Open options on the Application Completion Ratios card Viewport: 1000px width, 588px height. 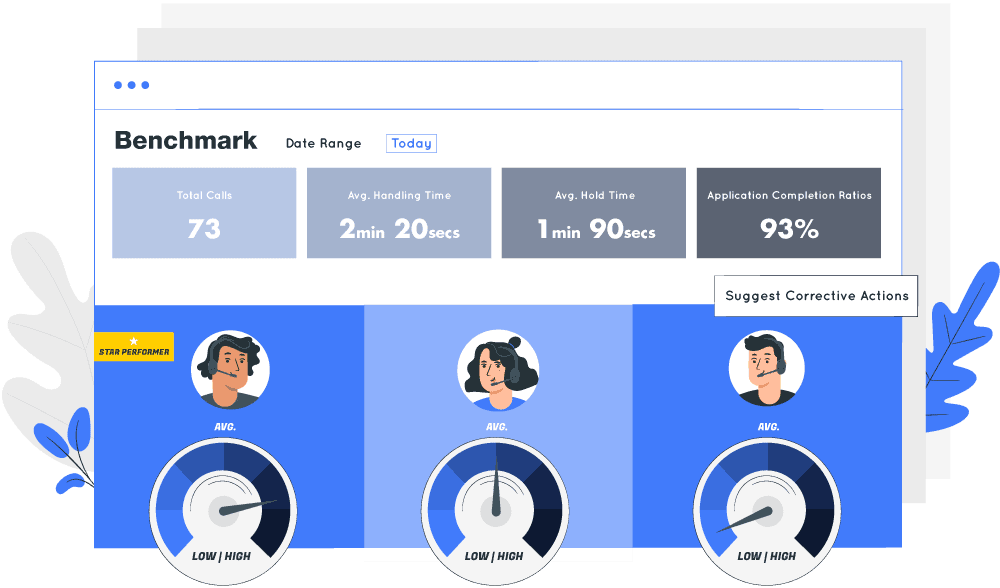(x=788, y=212)
